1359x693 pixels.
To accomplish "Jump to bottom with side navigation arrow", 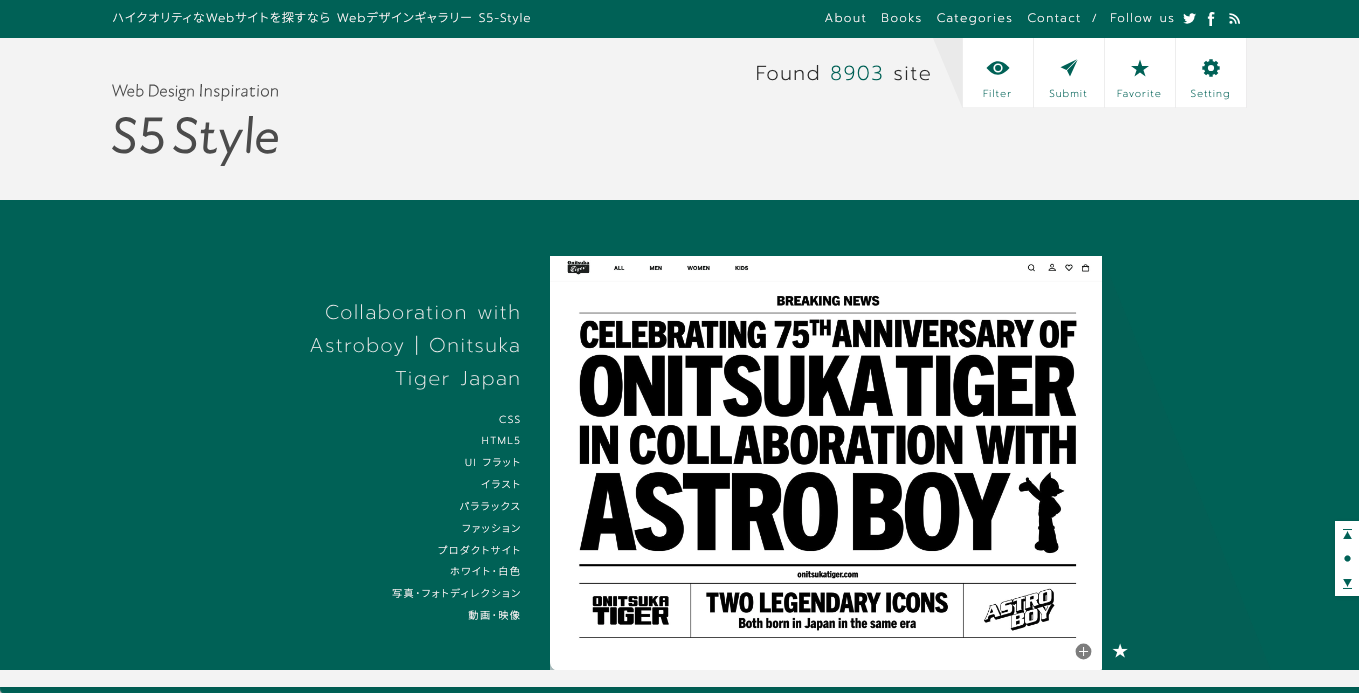I will pos(1347,582).
